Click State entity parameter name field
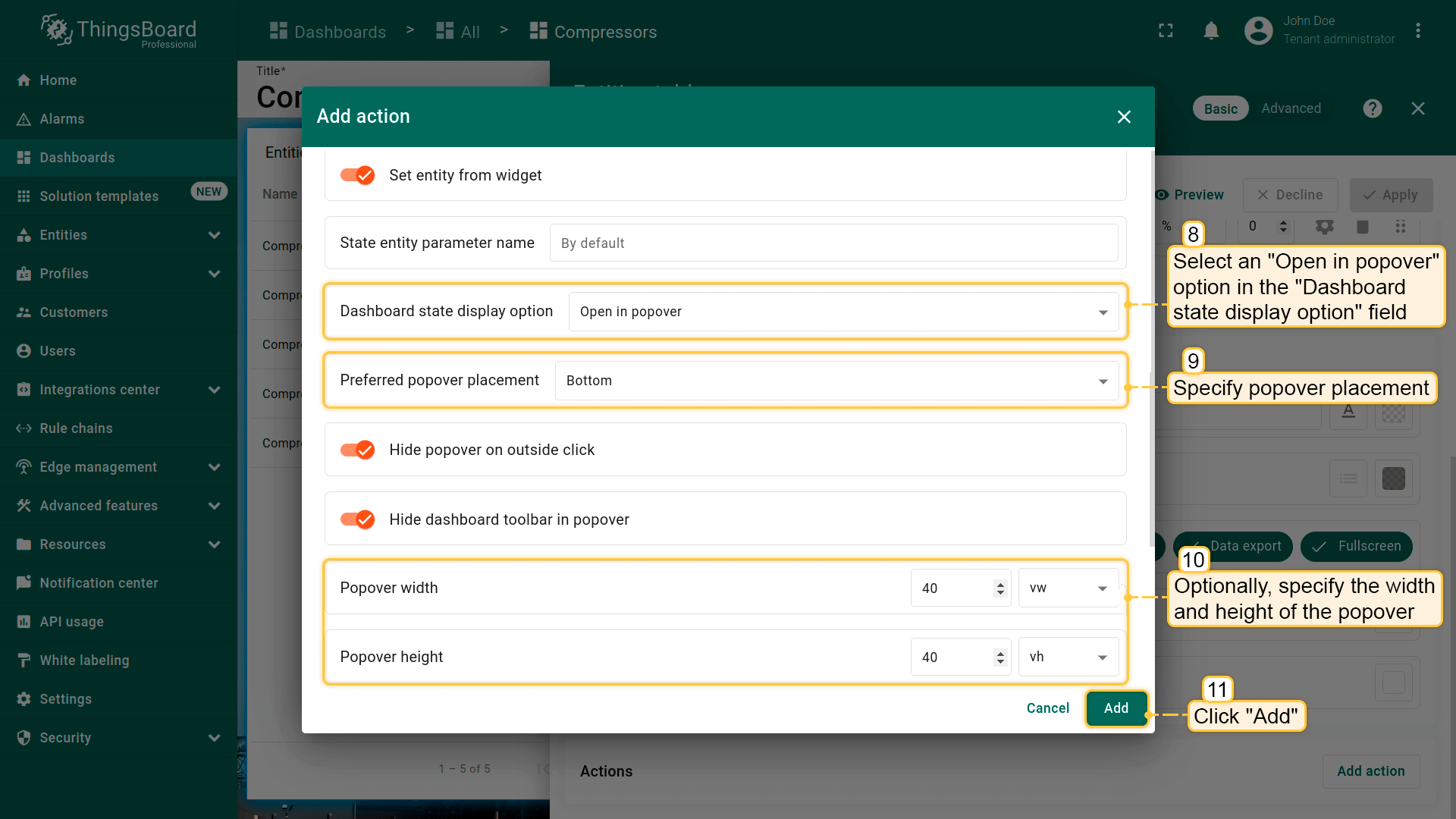 click(x=833, y=243)
